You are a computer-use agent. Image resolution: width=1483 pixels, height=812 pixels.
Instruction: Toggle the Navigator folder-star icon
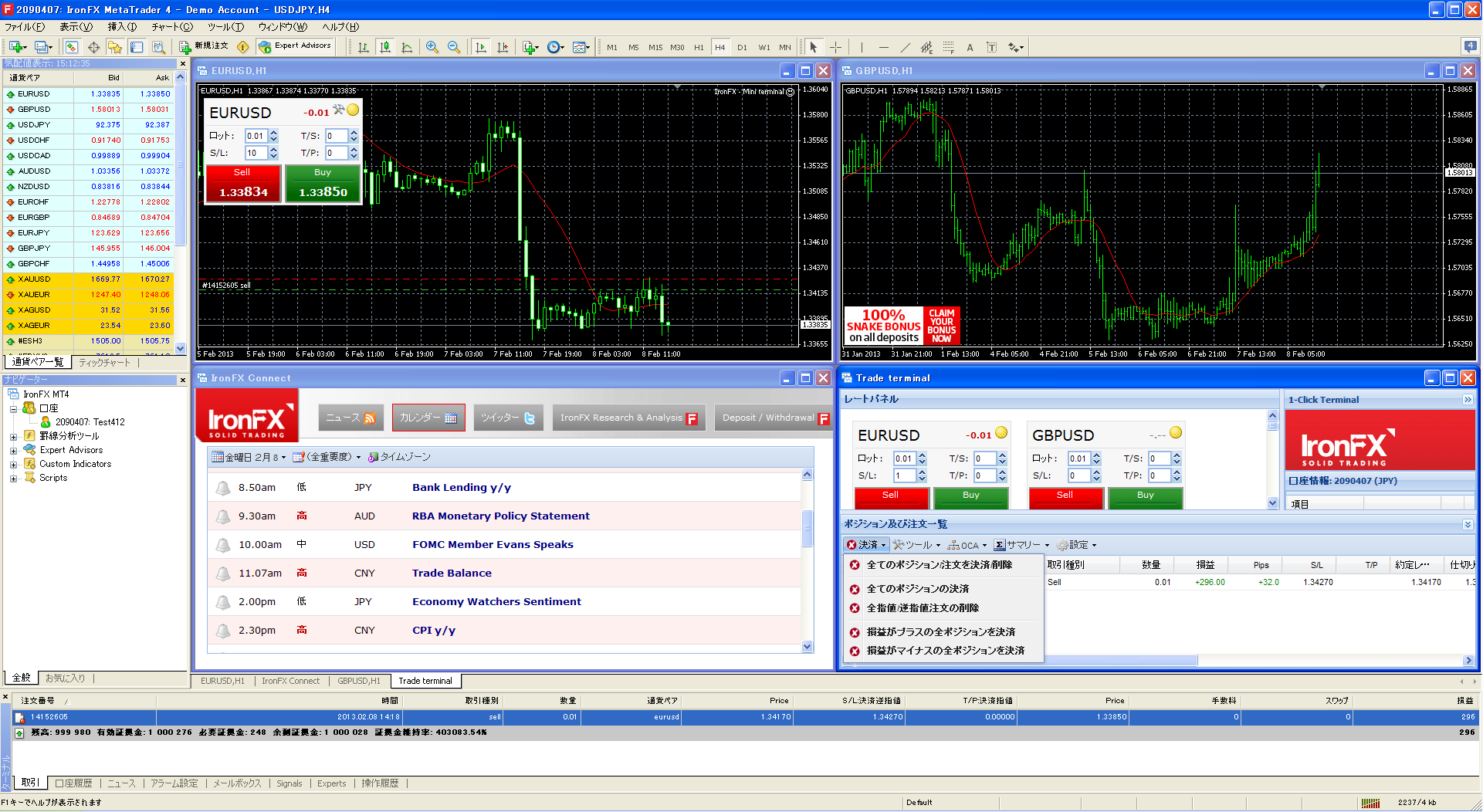115,47
